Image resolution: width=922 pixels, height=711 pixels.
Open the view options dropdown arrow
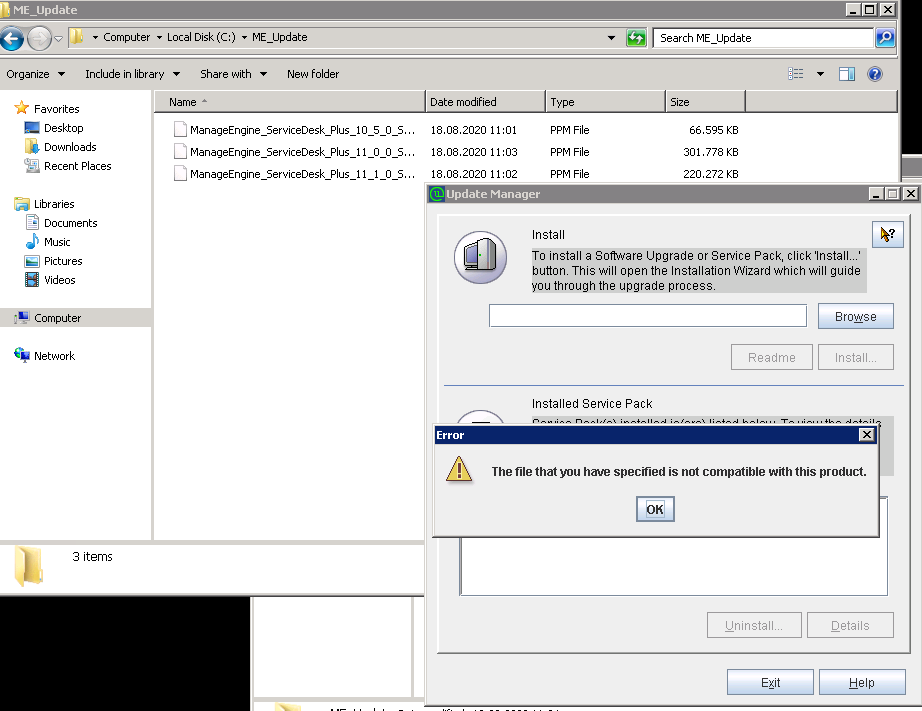(820, 74)
